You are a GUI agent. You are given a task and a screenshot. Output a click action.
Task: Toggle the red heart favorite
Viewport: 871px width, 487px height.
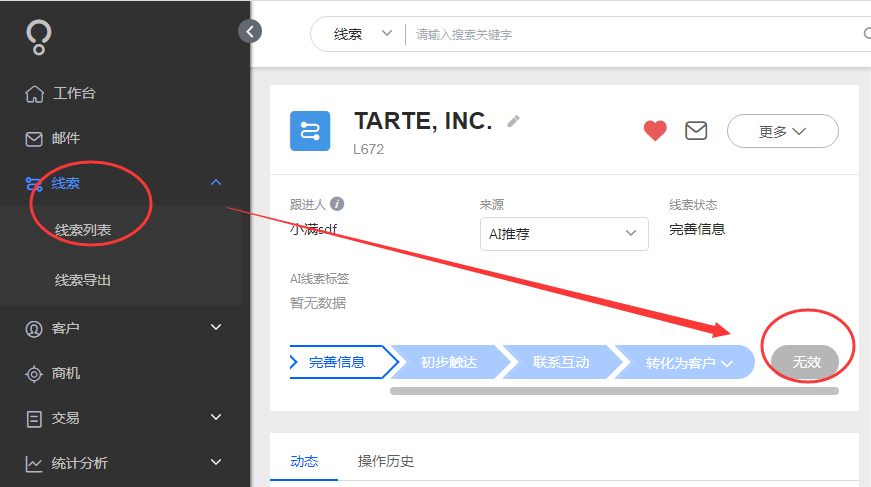coord(655,131)
